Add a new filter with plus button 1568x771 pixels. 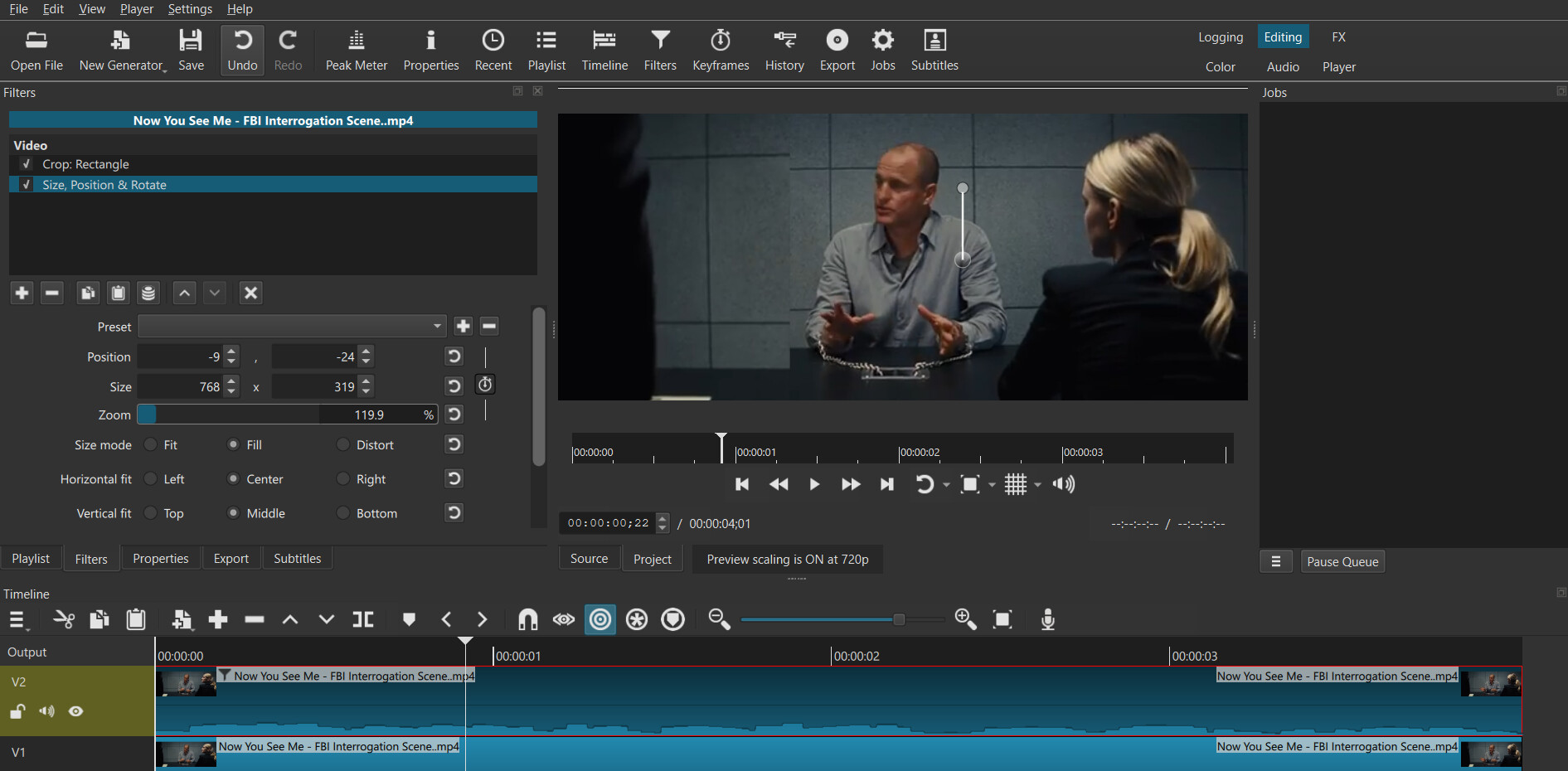[x=22, y=293]
